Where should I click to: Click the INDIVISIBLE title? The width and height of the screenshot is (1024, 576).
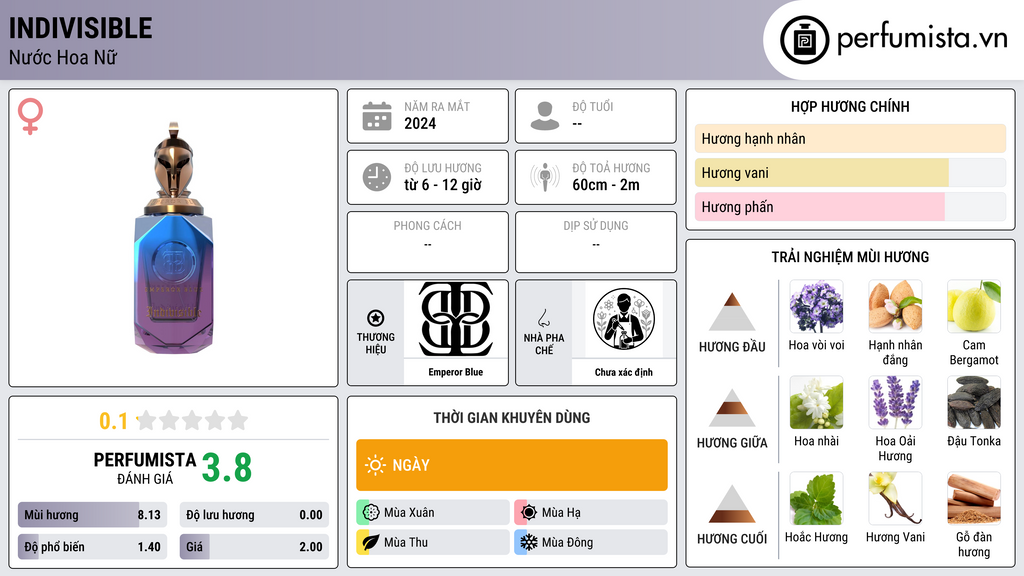[81, 28]
